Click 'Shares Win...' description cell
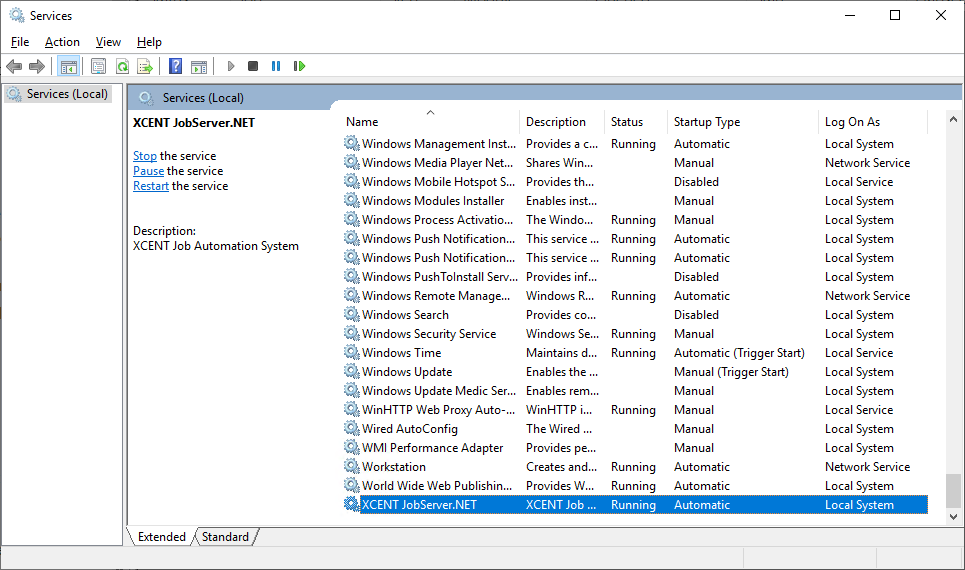The image size is (965, 570). pyautogui.click(x=559, y=162)
